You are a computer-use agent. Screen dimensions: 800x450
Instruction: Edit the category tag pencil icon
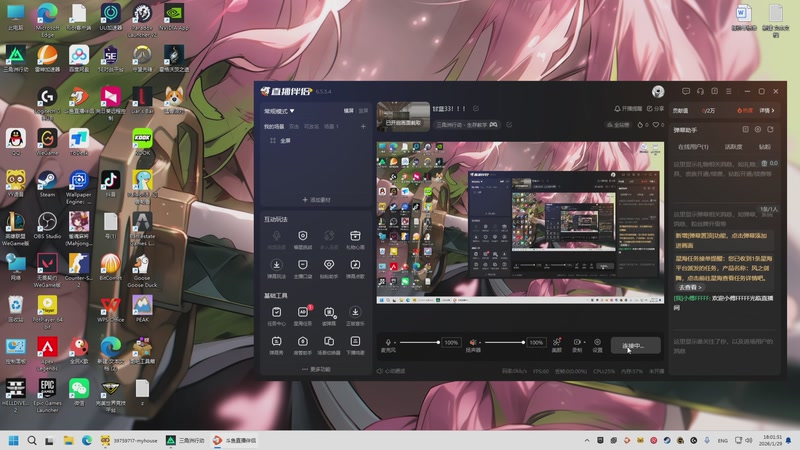(x=509, y=124)
